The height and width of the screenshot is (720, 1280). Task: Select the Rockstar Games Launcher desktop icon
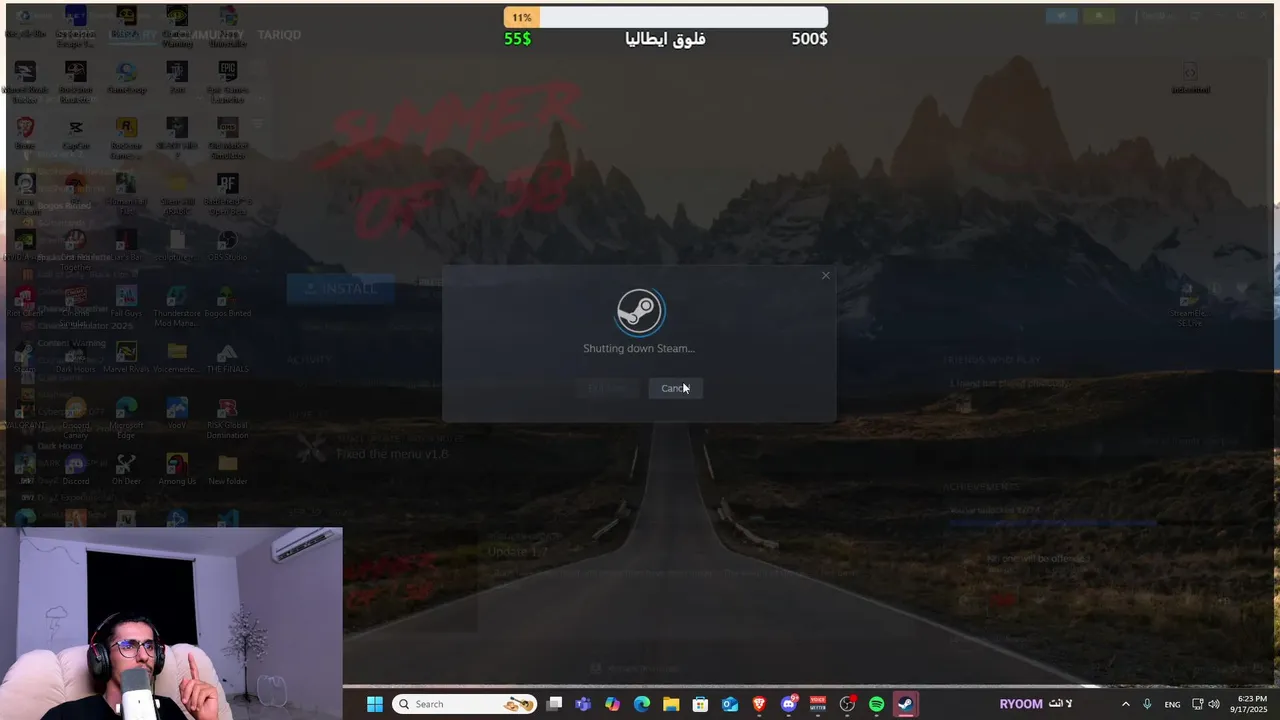126,138
